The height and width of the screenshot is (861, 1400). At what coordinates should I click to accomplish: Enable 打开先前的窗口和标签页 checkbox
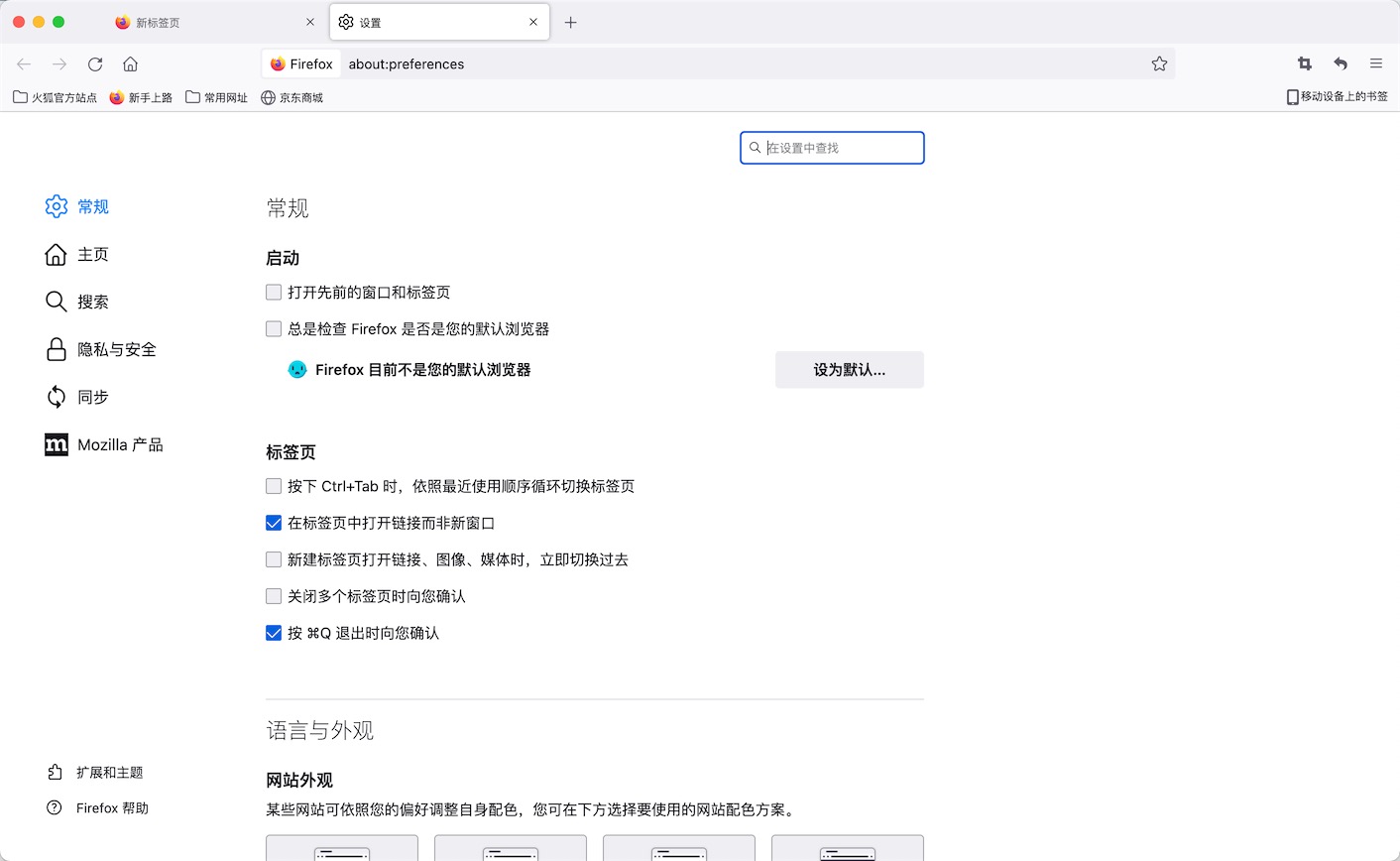click(274, 292)
